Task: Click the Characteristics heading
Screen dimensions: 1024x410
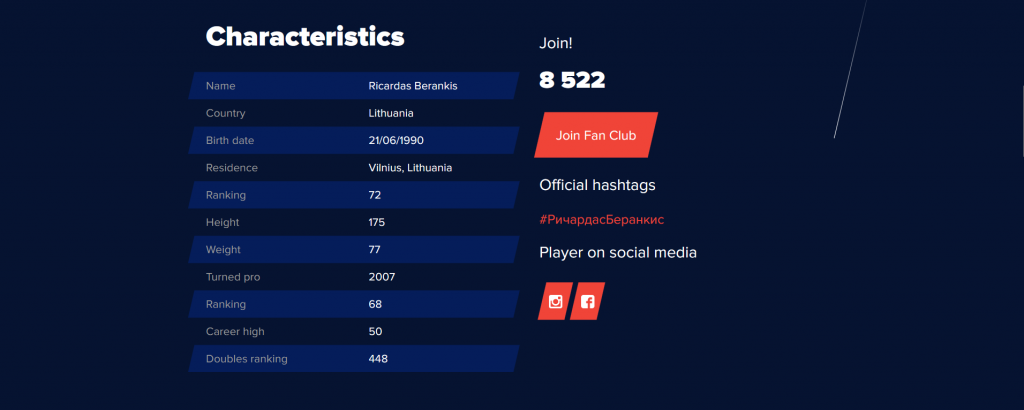Action: (x=305, y=37)
